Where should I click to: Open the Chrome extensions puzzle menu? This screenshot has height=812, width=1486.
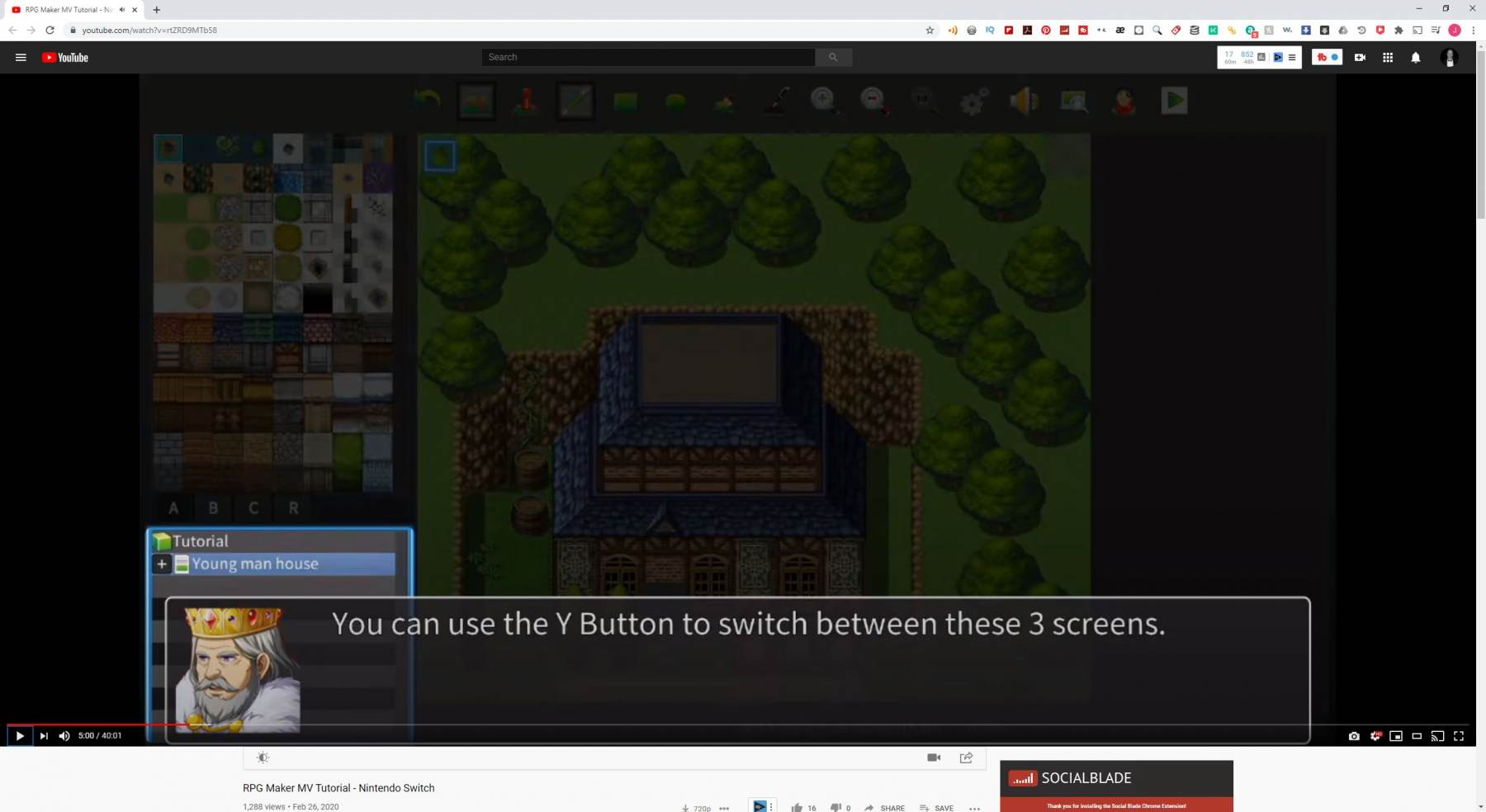(x=1398, y=31)
